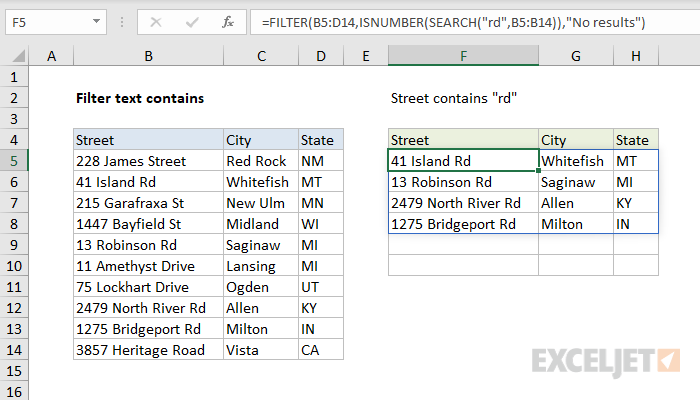Select column B header
The width and height of the screenshot is (700, 400).
tap(148, 56)
